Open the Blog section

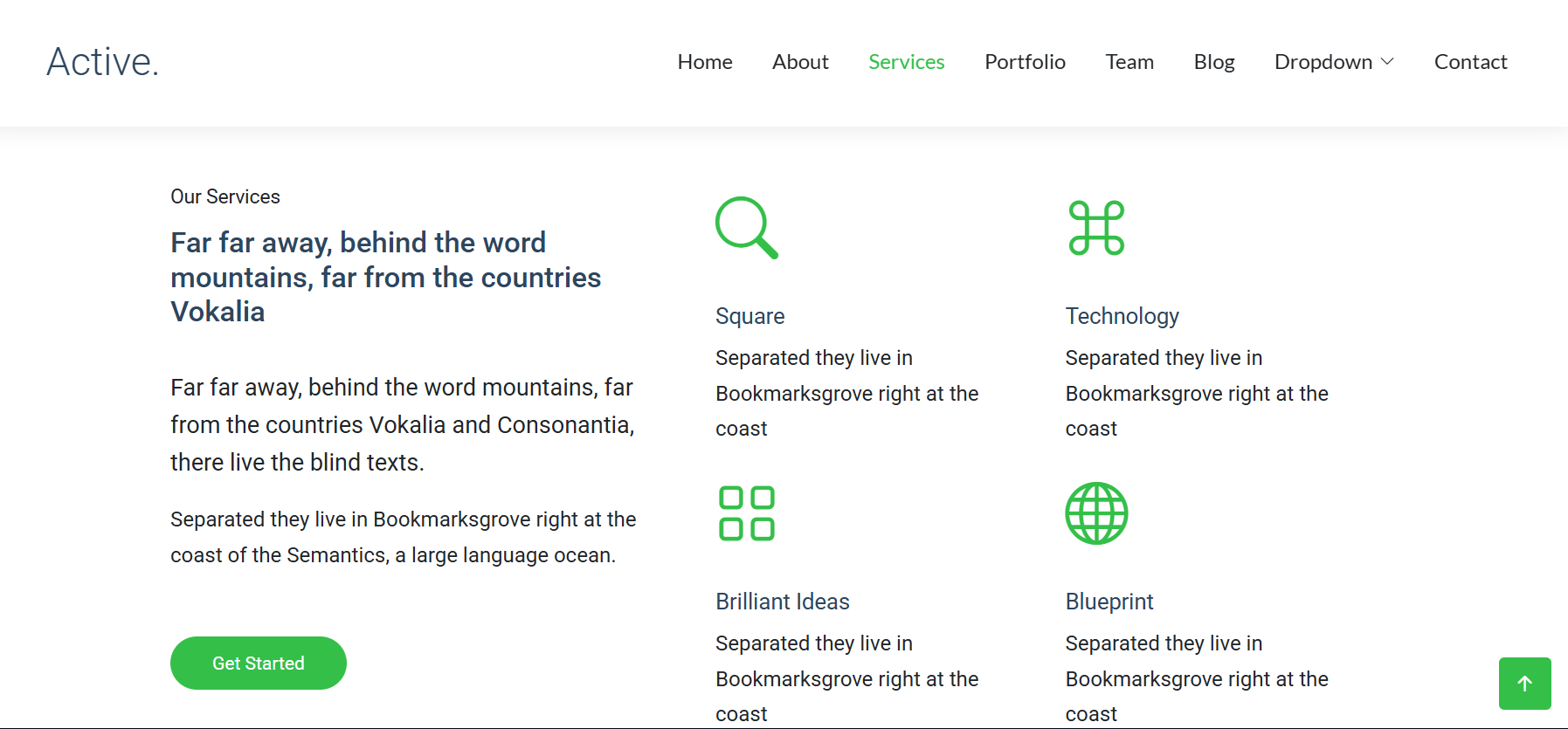[1213, 62]
